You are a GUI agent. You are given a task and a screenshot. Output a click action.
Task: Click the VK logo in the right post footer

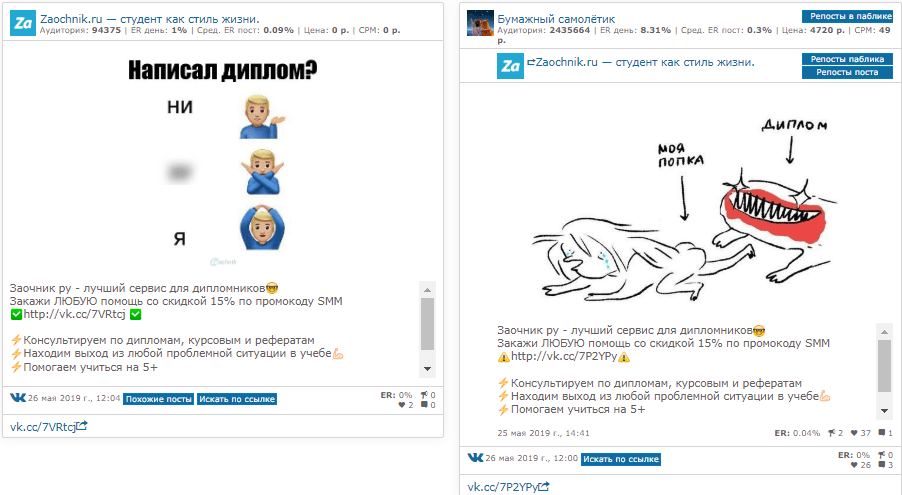click(475, 458)
